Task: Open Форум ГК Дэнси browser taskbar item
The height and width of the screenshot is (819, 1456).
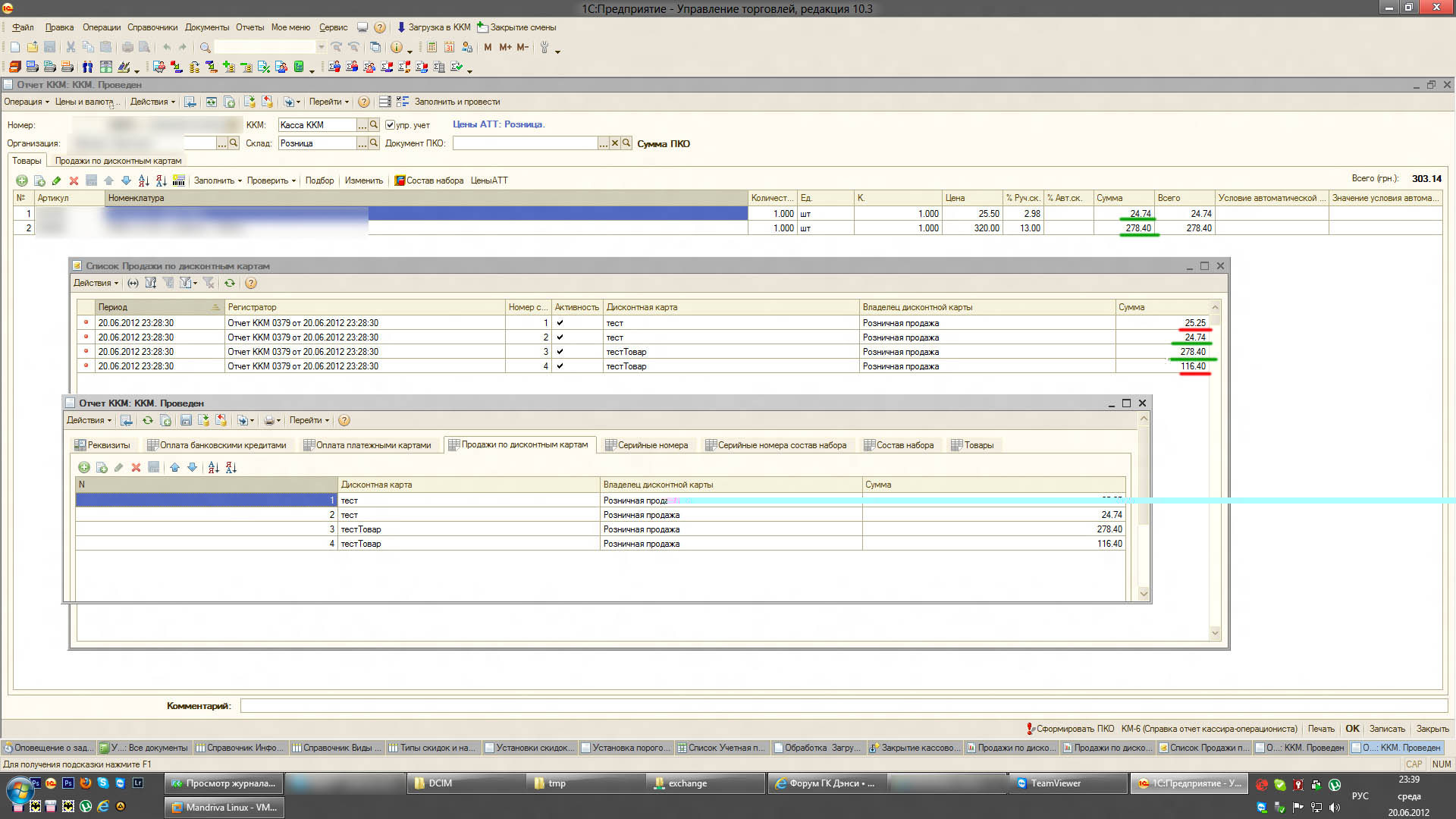Action: pos(826,783)
